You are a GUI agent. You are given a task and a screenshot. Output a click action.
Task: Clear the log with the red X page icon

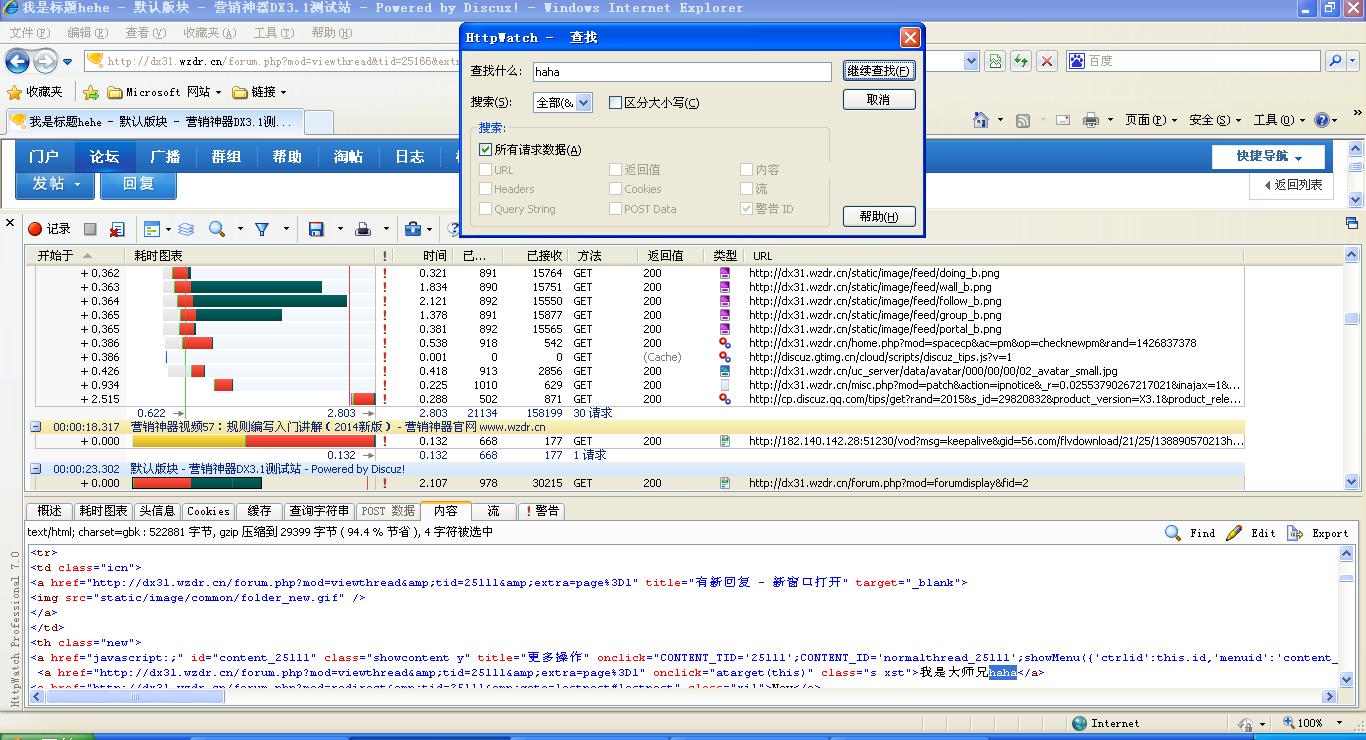tap(117, 229)
